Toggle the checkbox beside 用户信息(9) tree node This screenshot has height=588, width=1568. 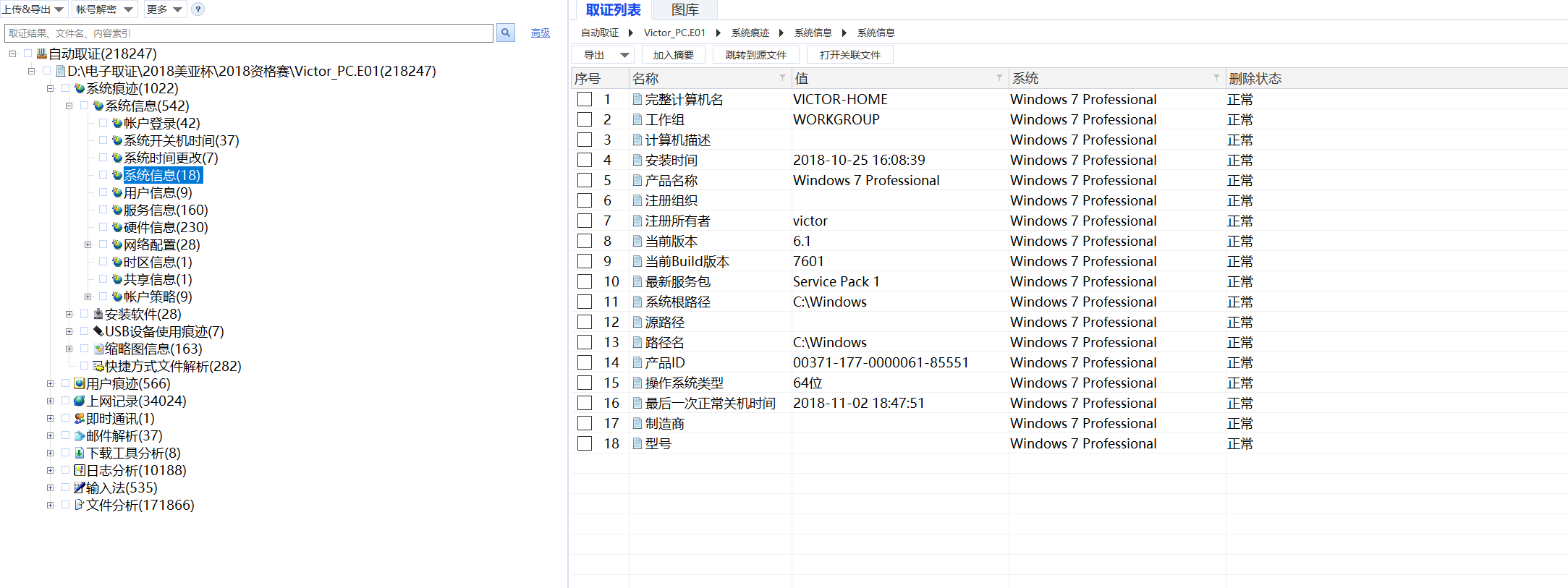tap(103, 192)
